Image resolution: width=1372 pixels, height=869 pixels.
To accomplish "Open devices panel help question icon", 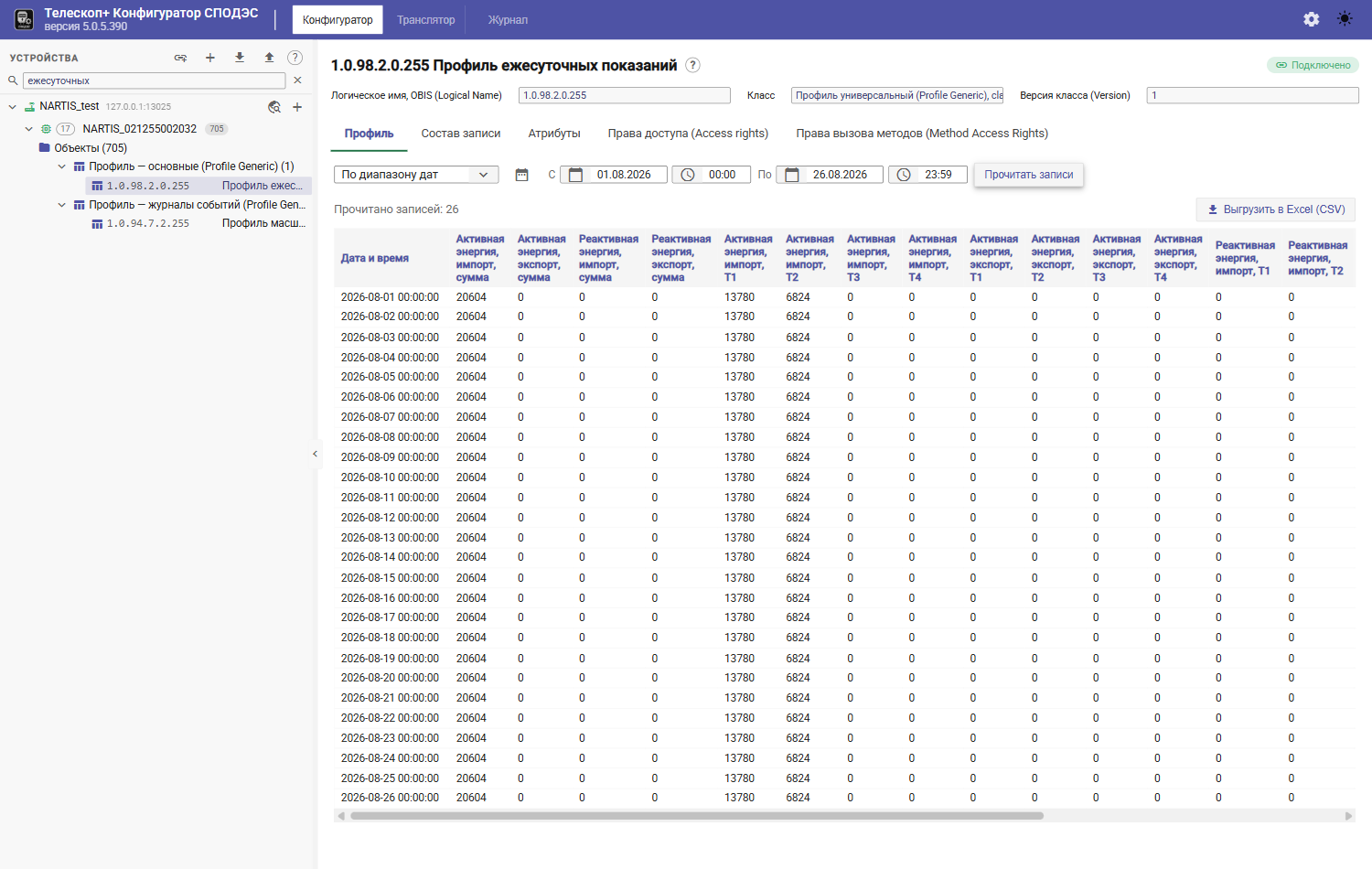I will coord(295,58).
